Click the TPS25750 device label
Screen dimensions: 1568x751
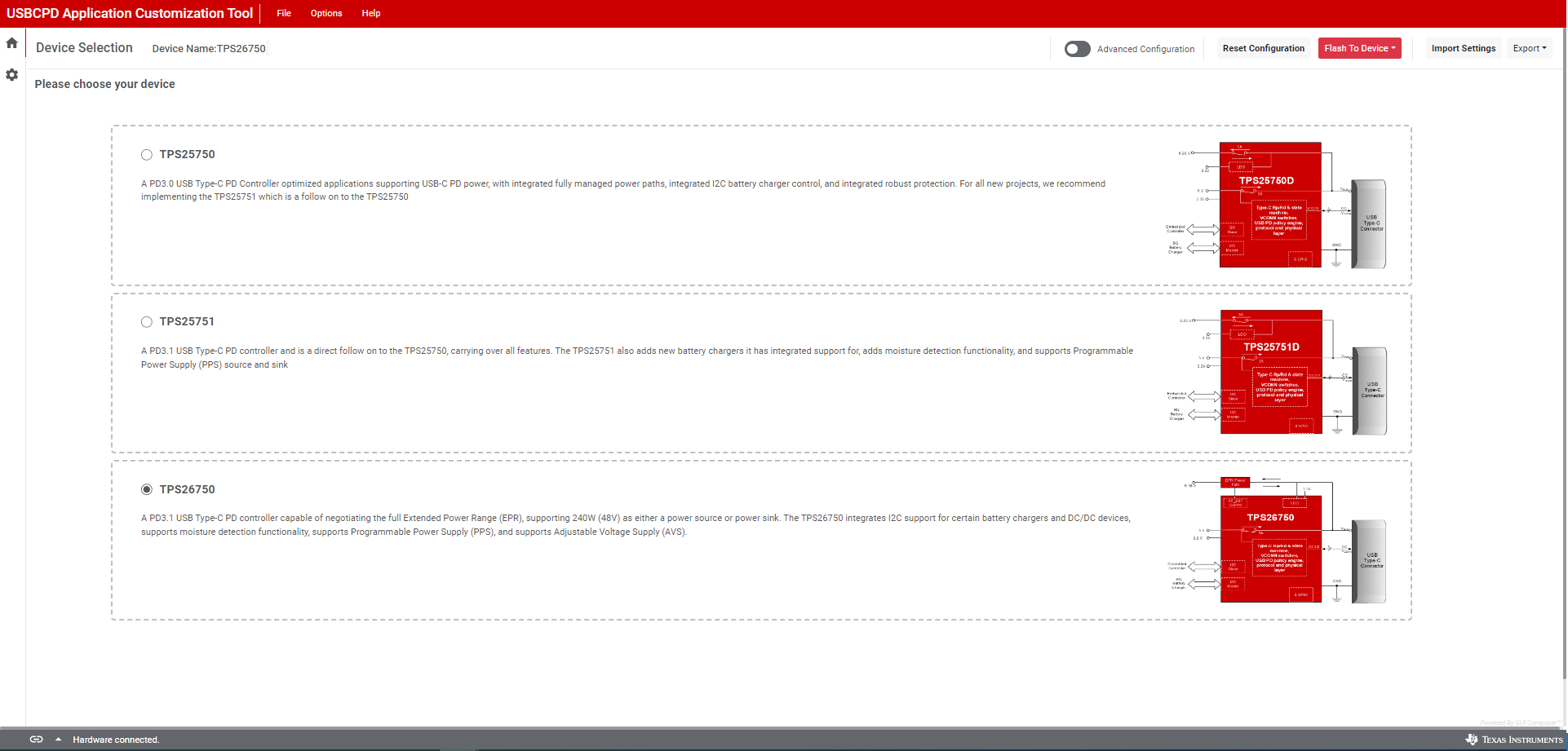coord(188,154)
